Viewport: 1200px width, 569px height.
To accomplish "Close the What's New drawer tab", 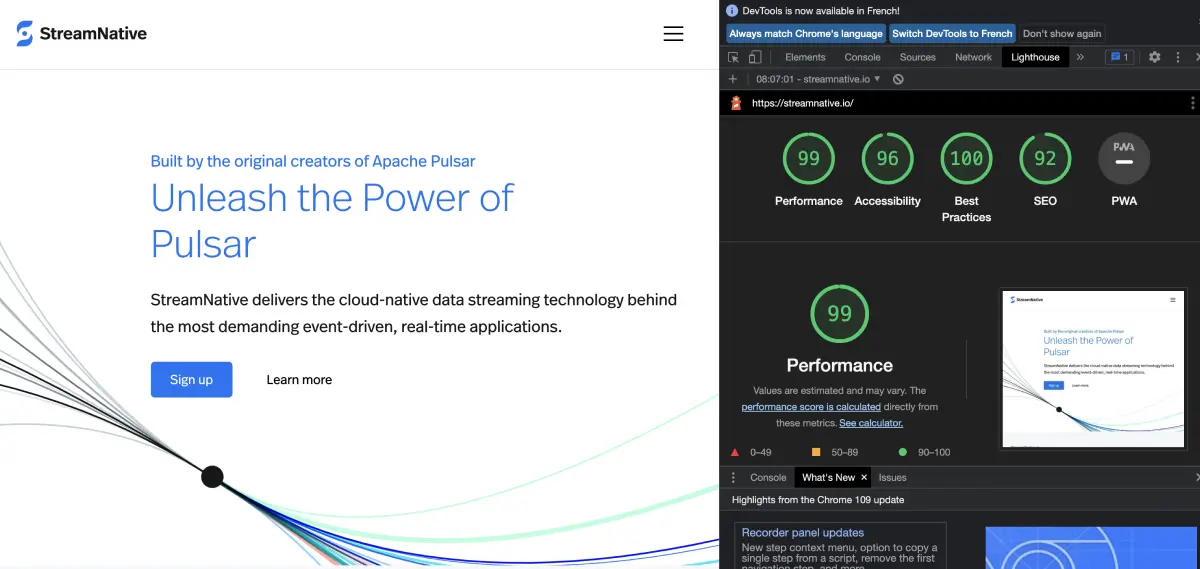I will (864, 477).
